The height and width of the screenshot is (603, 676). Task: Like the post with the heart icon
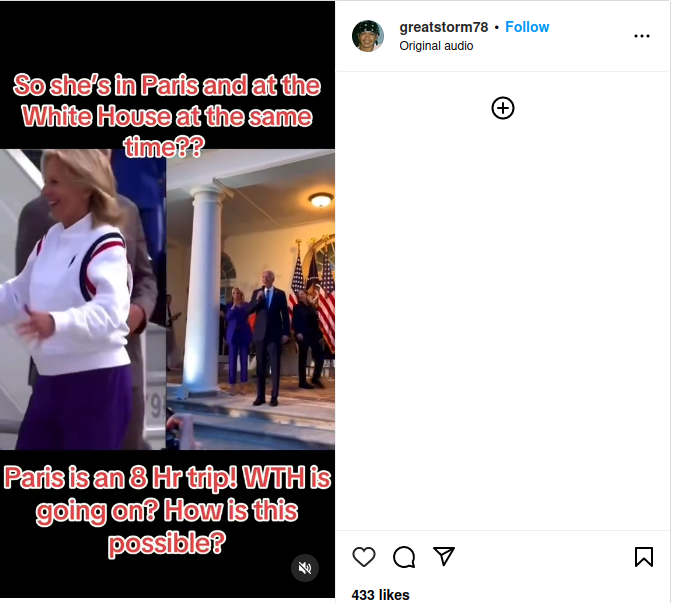point(364,557)
